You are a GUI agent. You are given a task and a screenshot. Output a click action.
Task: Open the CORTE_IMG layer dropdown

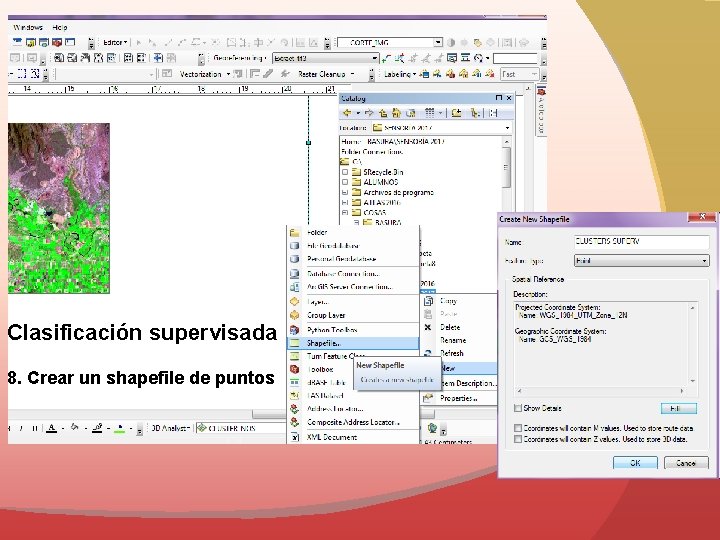click(438, 43)
